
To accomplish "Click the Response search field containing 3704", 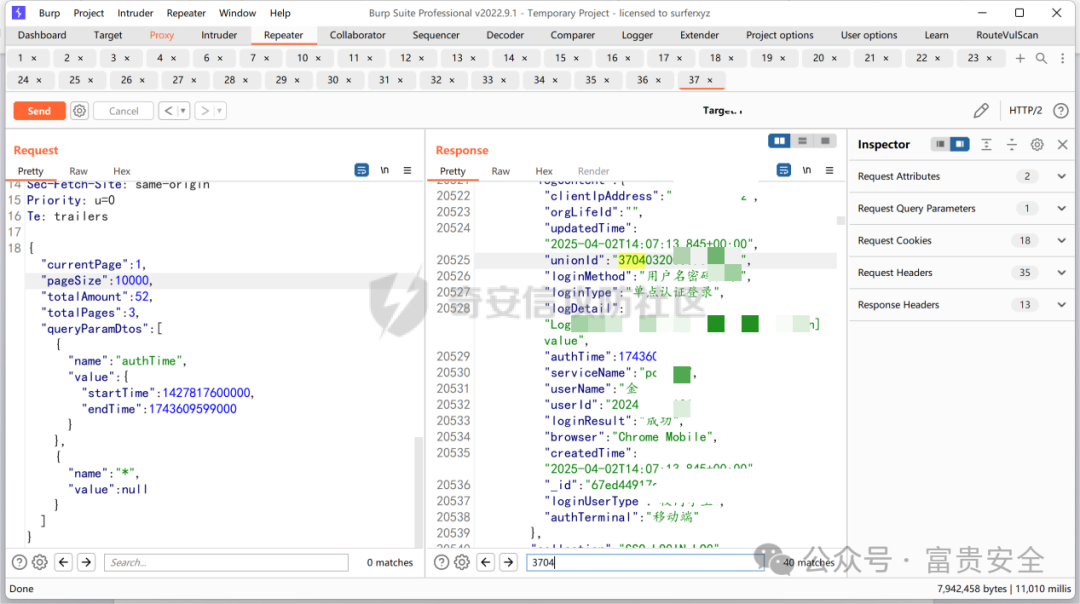I will [645, 563].
